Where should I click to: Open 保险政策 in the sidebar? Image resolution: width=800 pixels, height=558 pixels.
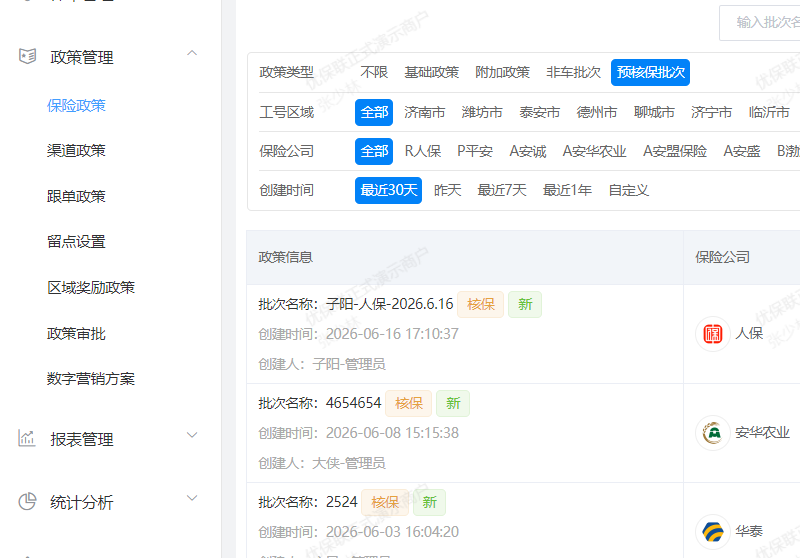pos(76,106)
